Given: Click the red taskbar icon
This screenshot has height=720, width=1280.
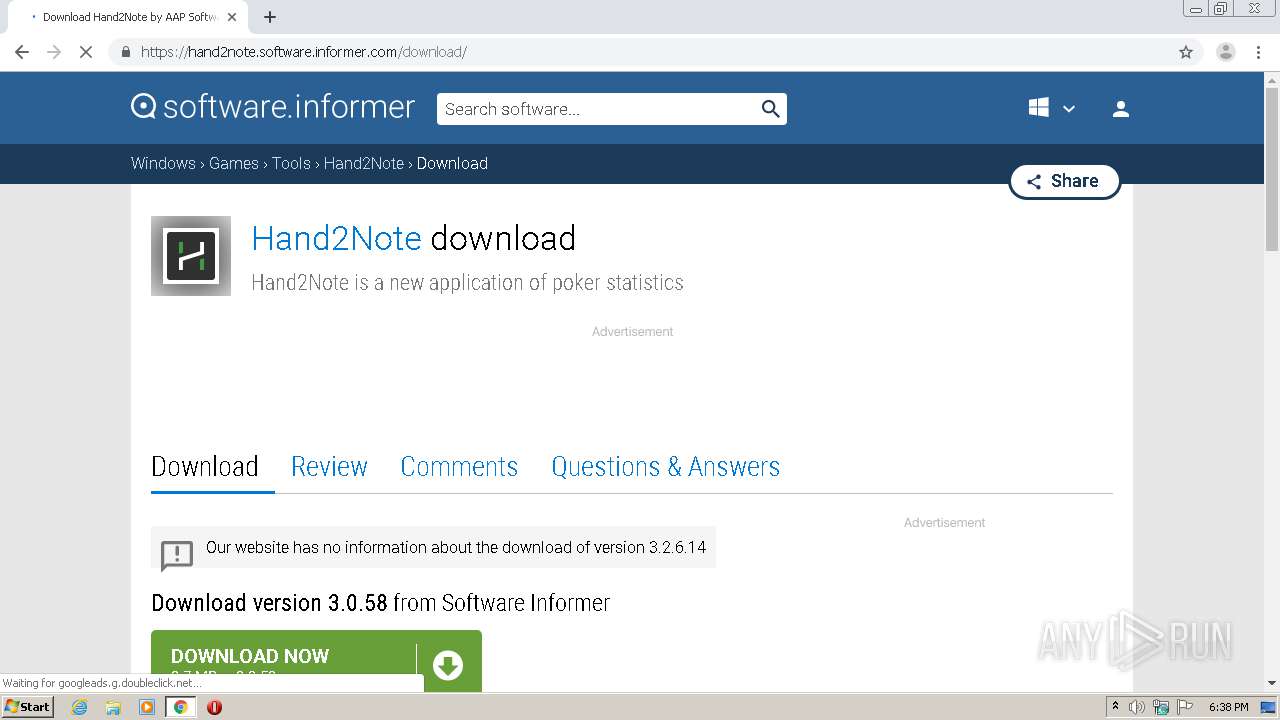Looking at the screenshot, I should (214, 707).
